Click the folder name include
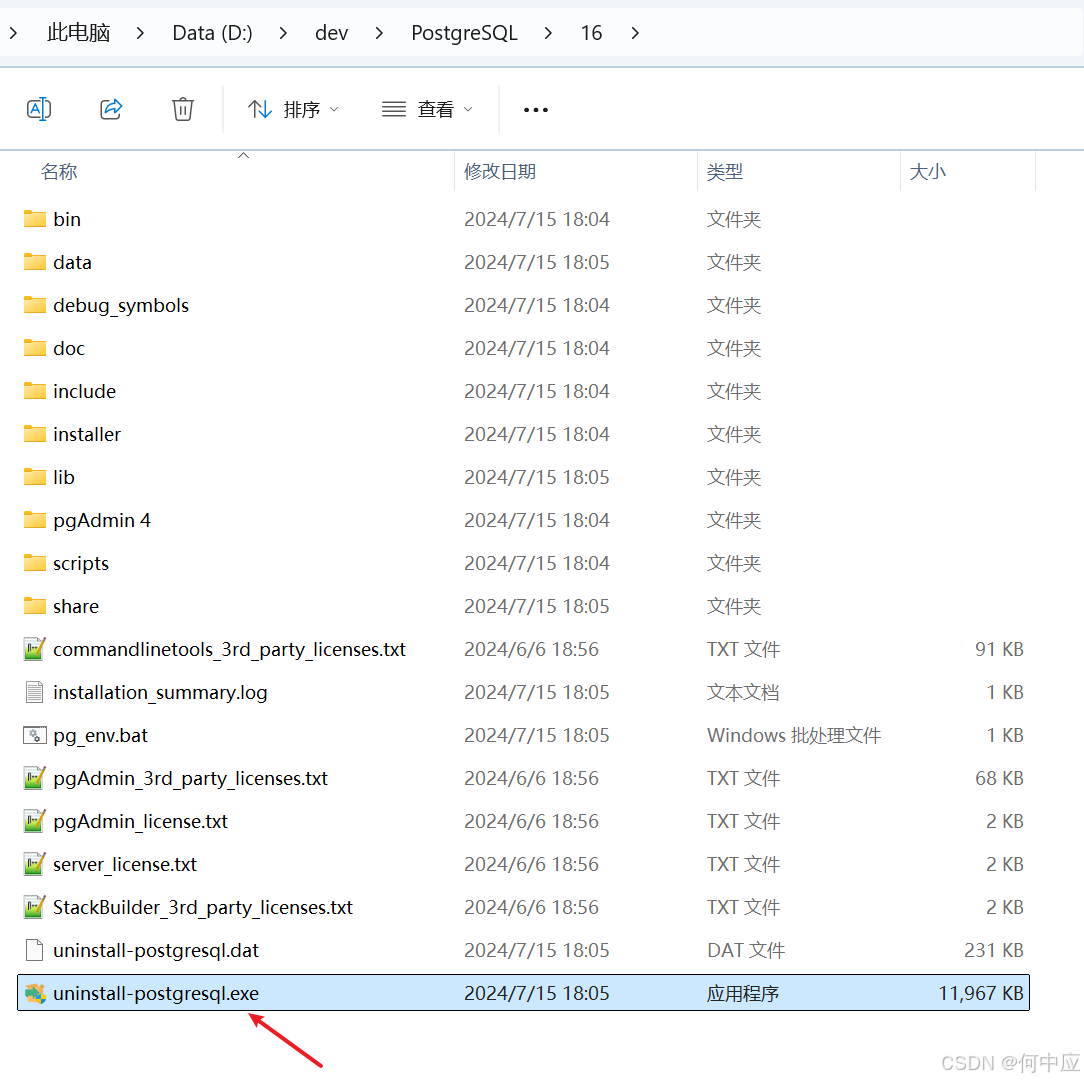 point(84,391)
